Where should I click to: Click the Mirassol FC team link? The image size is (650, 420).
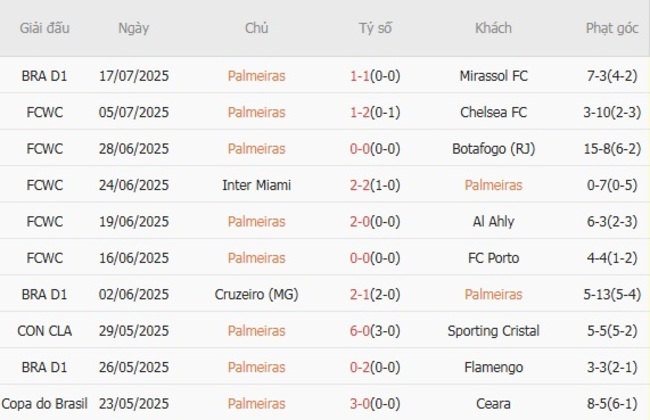(x=493, y=75)
